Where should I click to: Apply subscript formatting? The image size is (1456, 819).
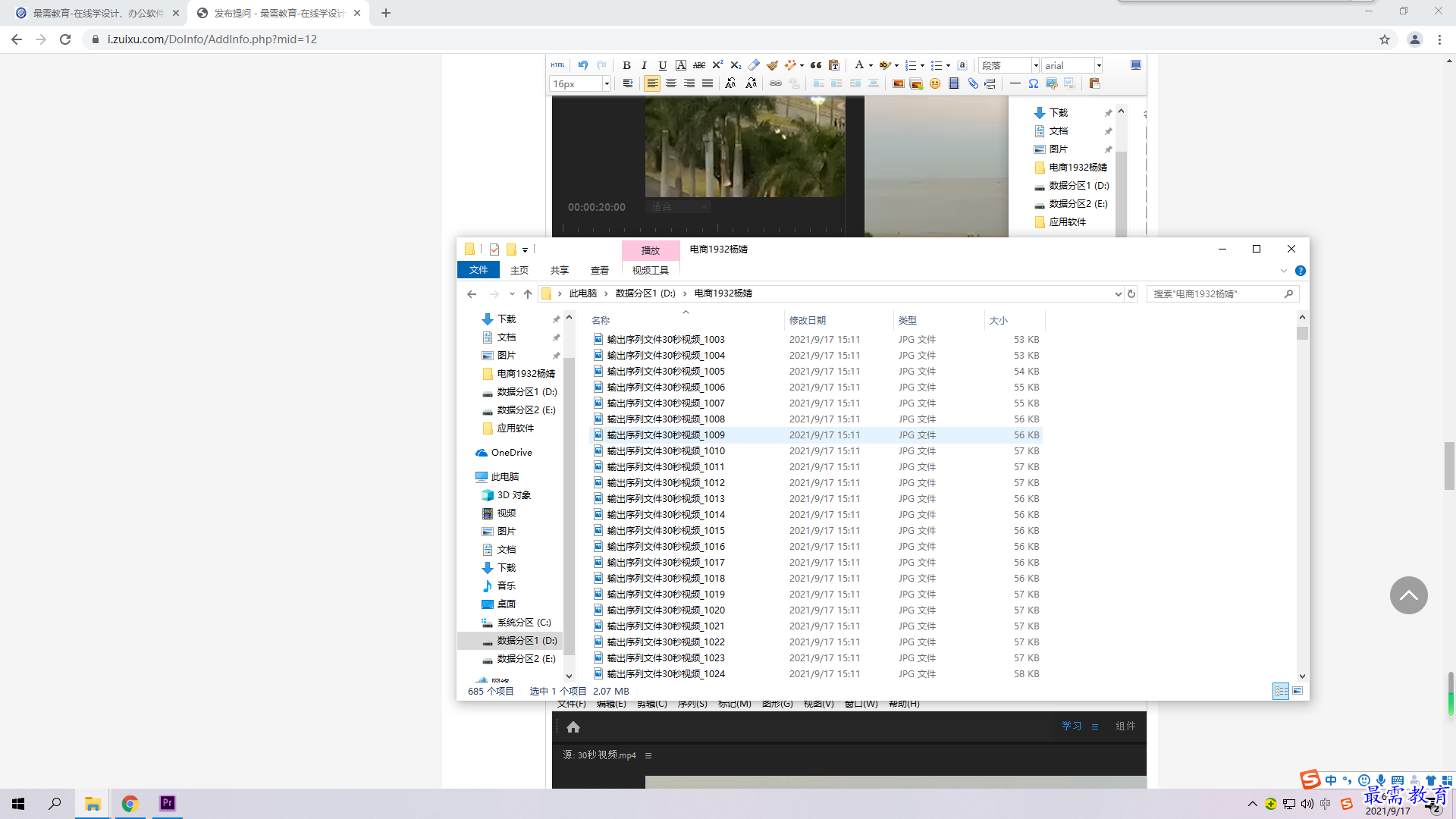736,65
